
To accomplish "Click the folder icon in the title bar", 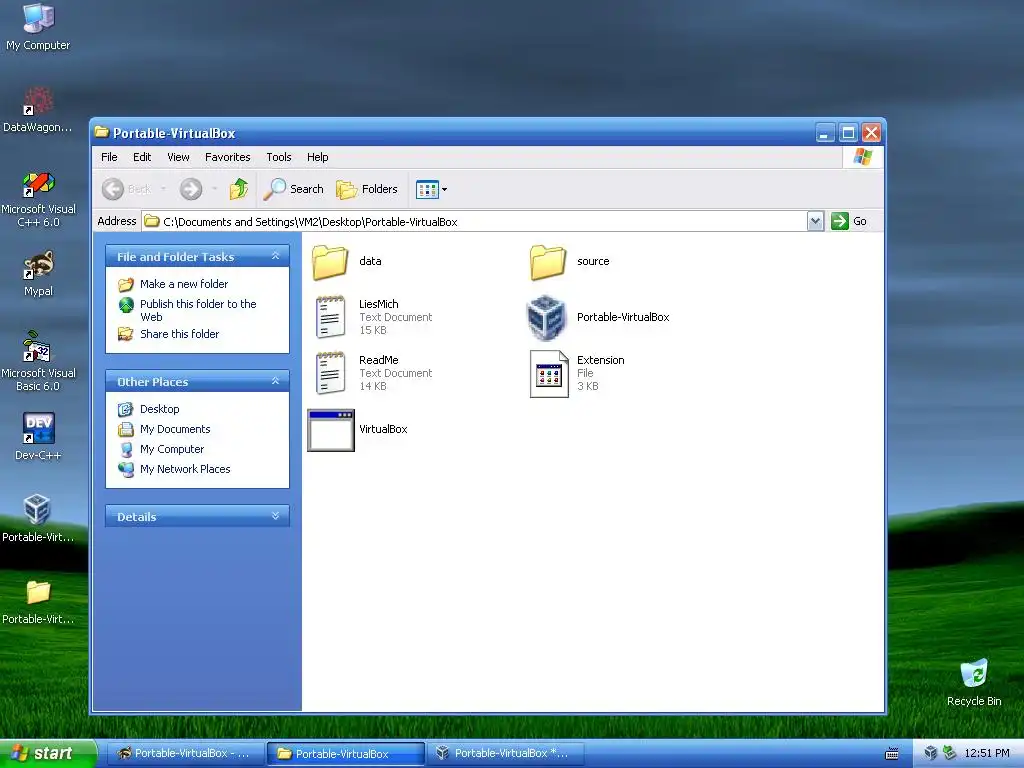I will [x=101, y=133].
